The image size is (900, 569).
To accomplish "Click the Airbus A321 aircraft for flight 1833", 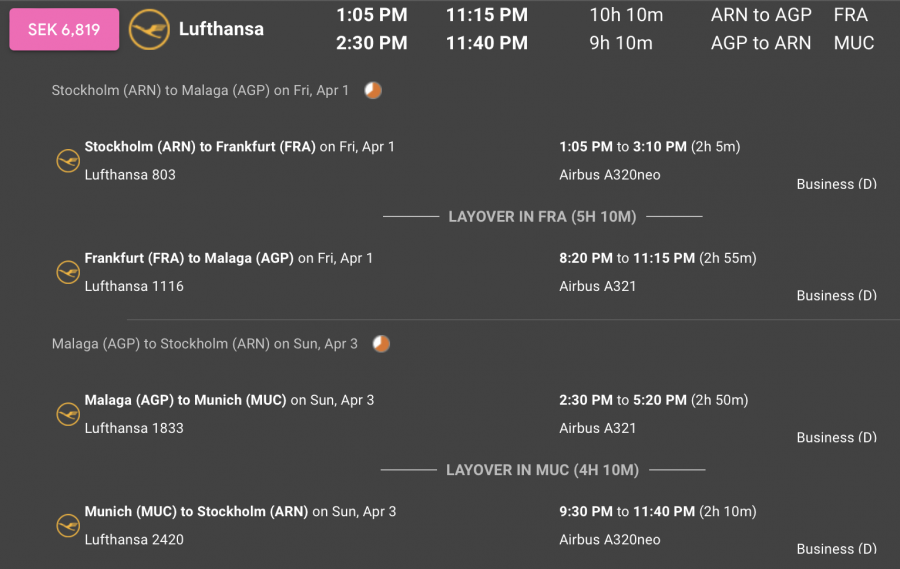I will 598,428.
